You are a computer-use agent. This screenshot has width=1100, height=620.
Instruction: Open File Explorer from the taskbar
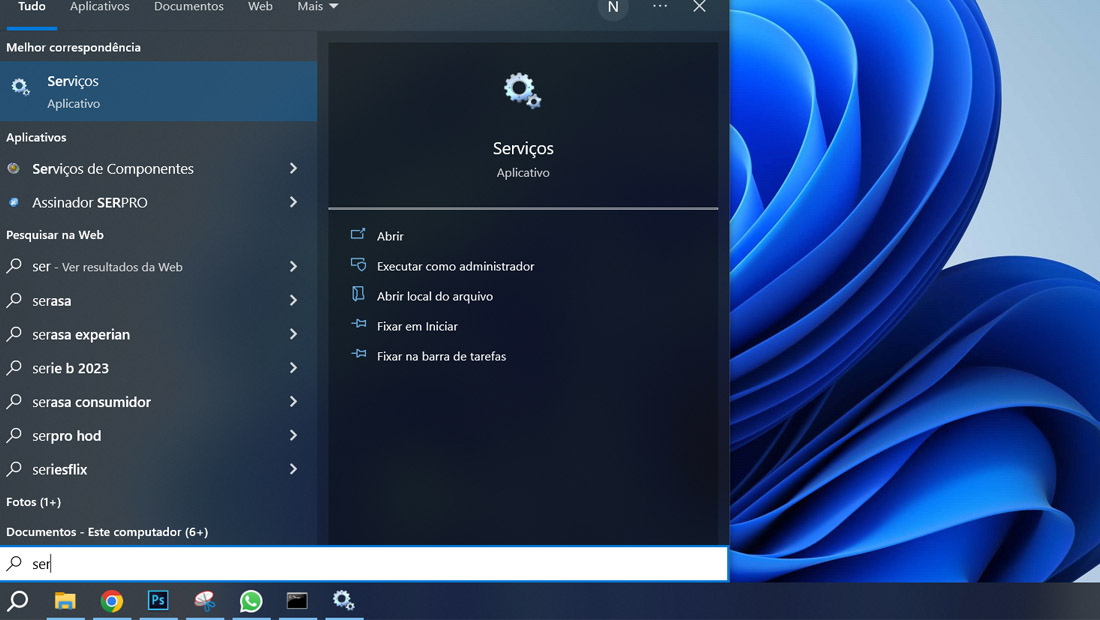(65, 601)
